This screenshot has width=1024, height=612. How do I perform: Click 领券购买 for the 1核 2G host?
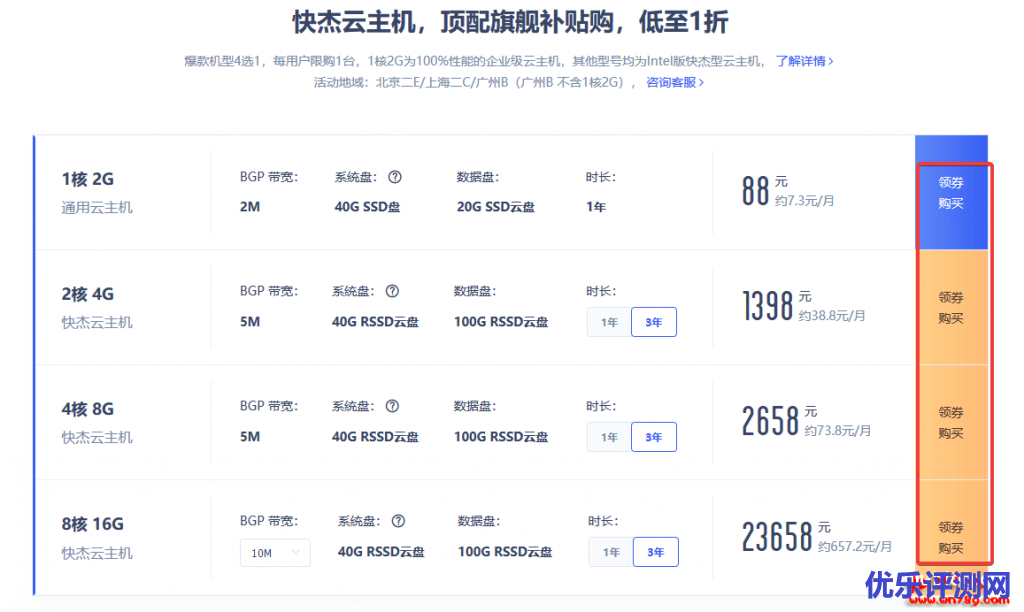tap(951, 193)
